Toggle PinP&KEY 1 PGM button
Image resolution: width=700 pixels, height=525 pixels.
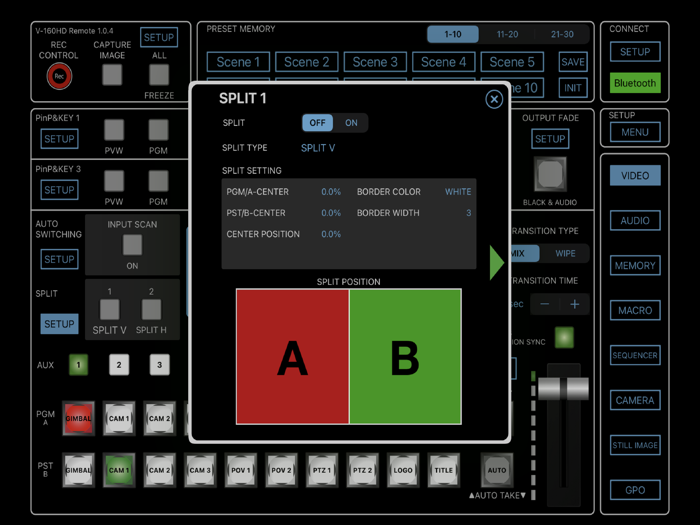(158, 130)
